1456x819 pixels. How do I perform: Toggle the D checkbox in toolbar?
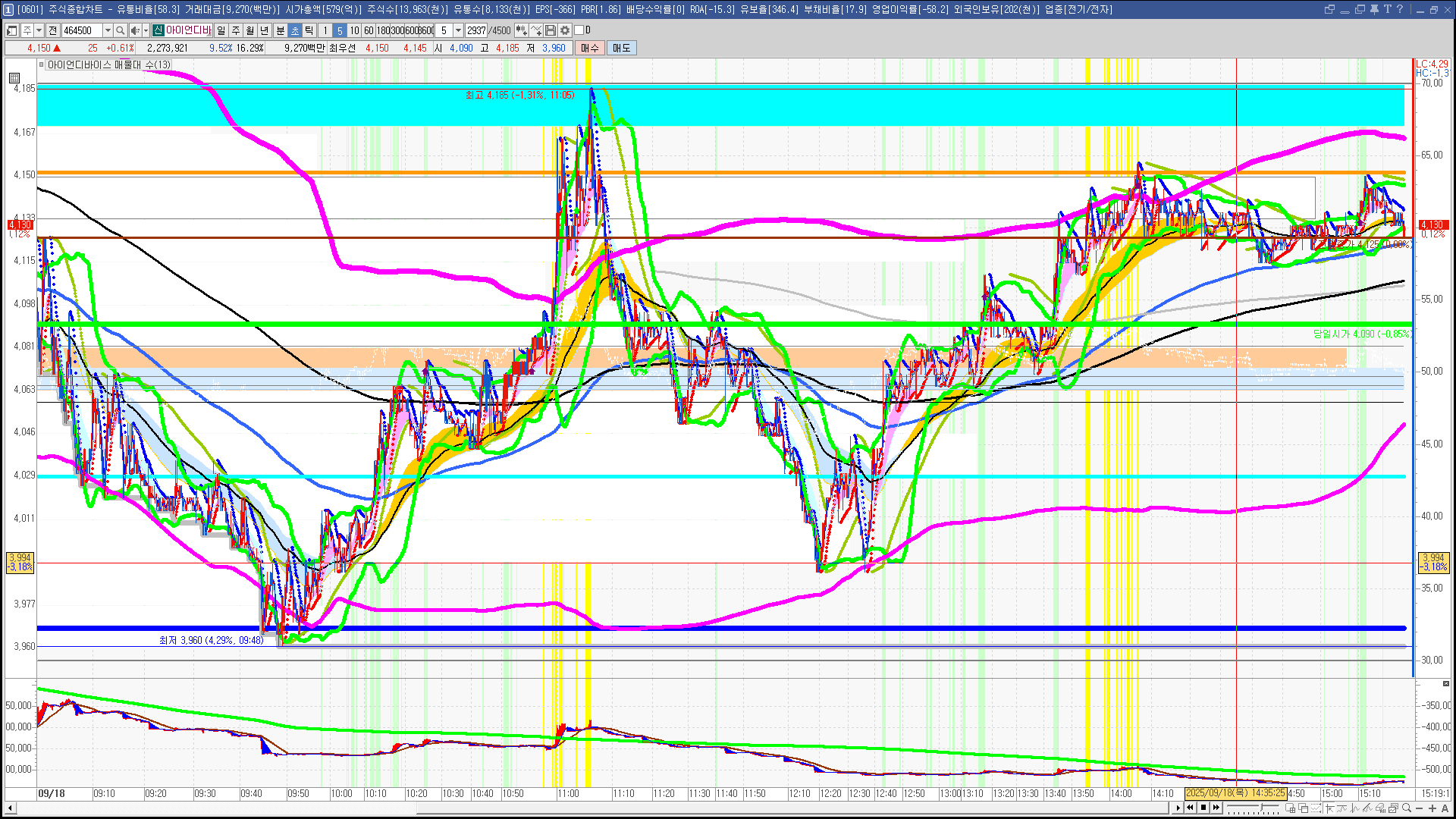[x=579, y=30]
